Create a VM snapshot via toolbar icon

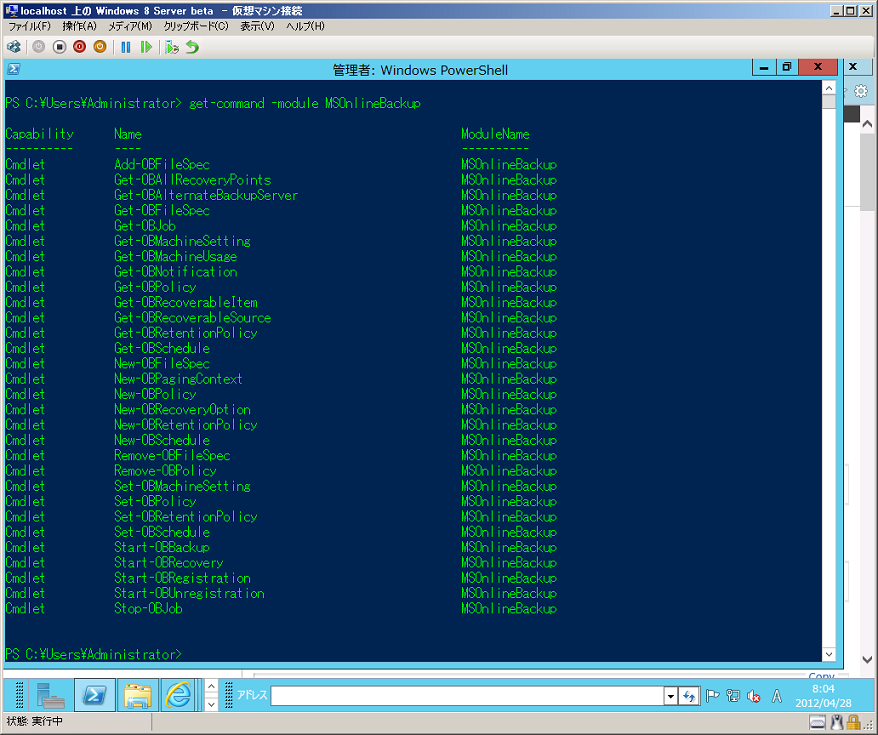coord(172,46)
